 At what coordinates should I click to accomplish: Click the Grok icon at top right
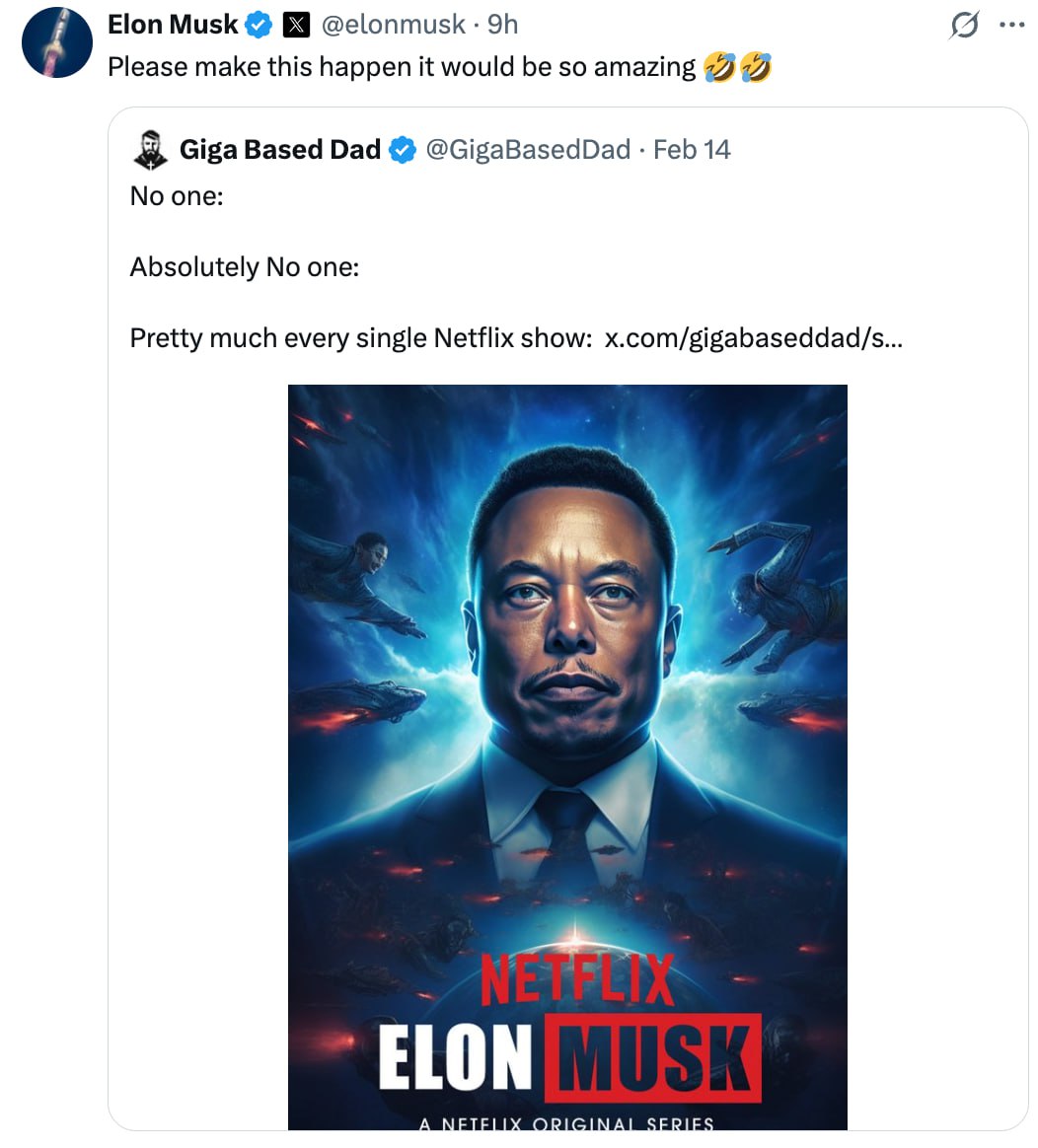(x=963, y=27)
